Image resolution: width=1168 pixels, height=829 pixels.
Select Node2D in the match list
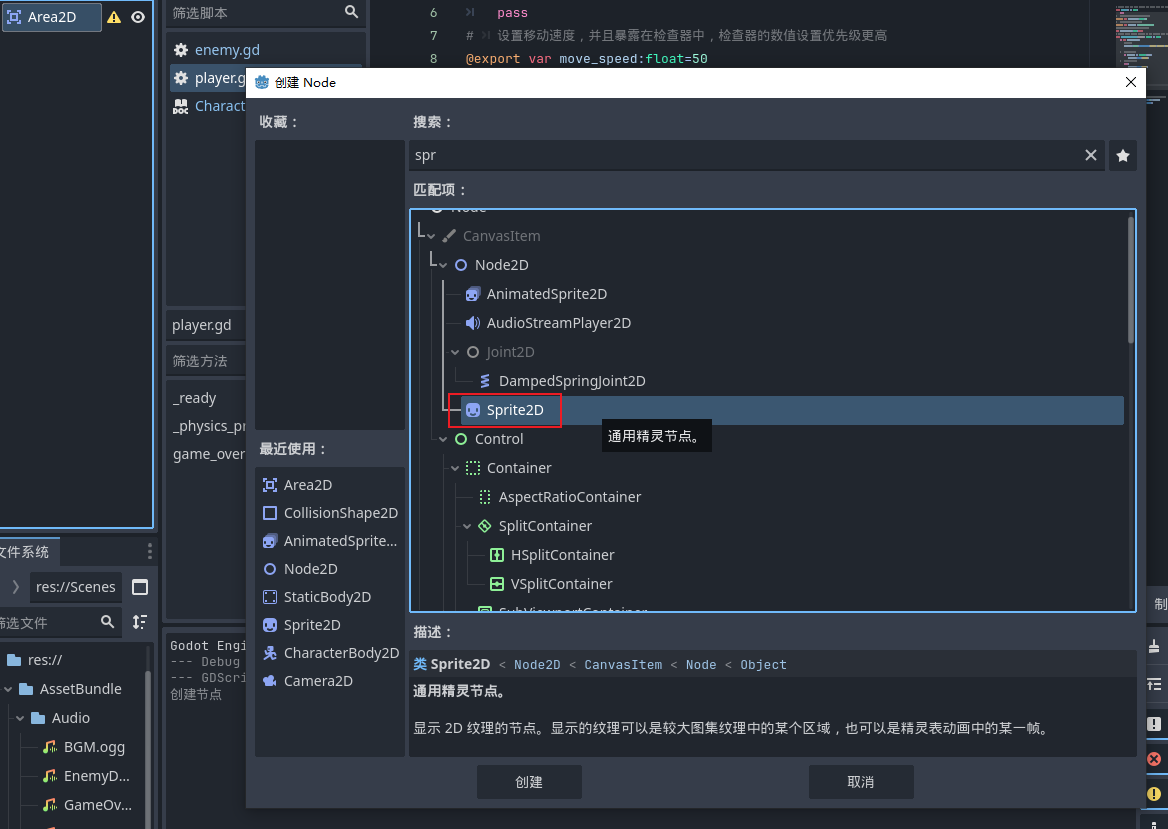pyautogui.click(x=501, y=264)
